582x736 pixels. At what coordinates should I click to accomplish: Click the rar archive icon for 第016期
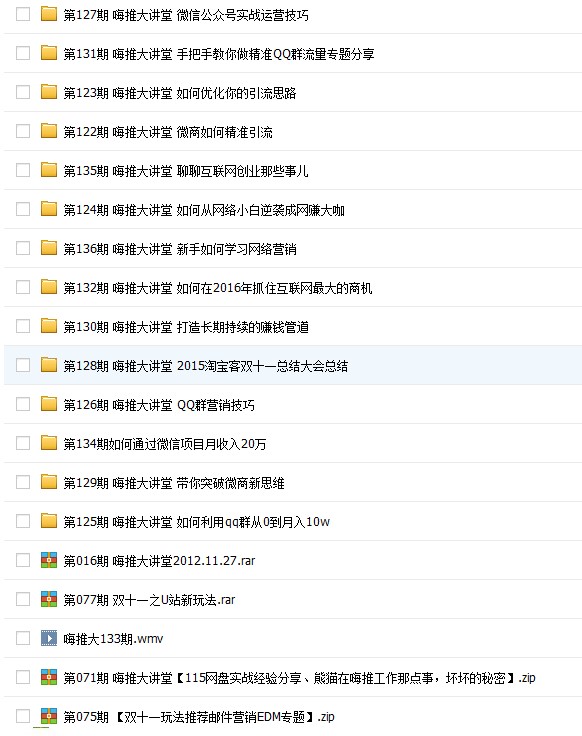pos(49,560)
